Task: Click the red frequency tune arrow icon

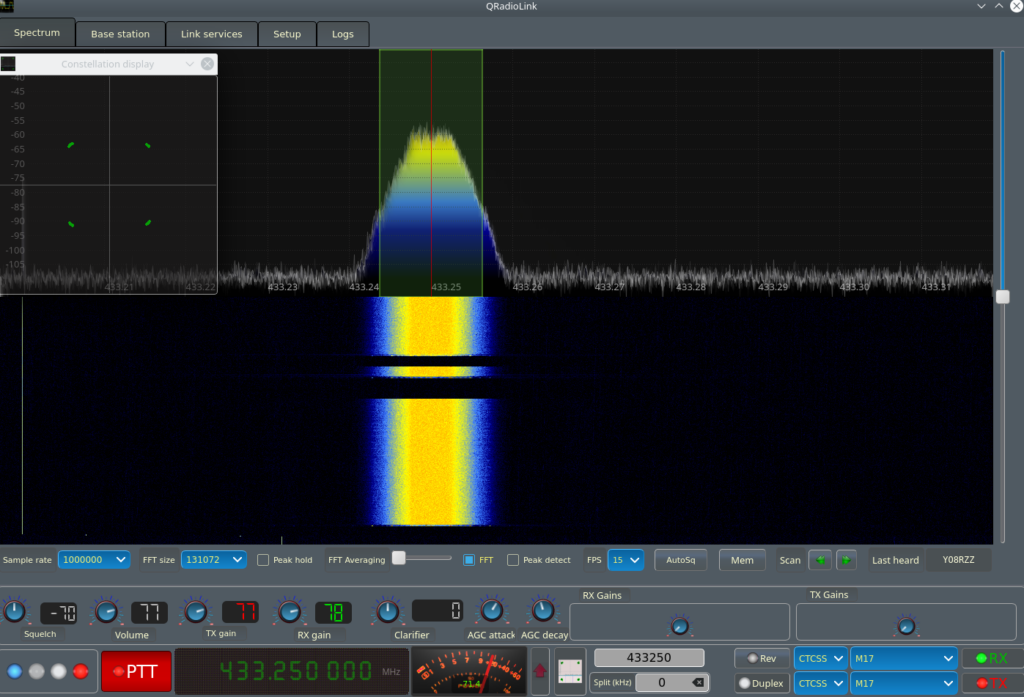Action: [x=541, y=670]
